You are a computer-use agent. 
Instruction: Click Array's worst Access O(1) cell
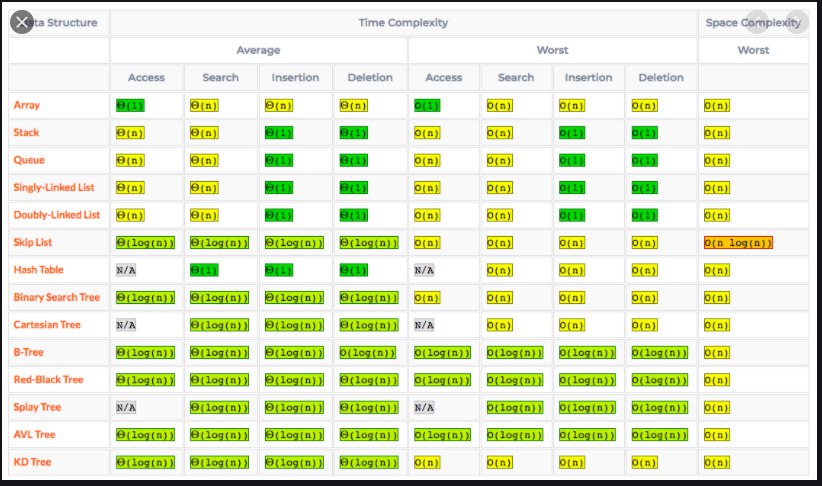click(427, 105)
